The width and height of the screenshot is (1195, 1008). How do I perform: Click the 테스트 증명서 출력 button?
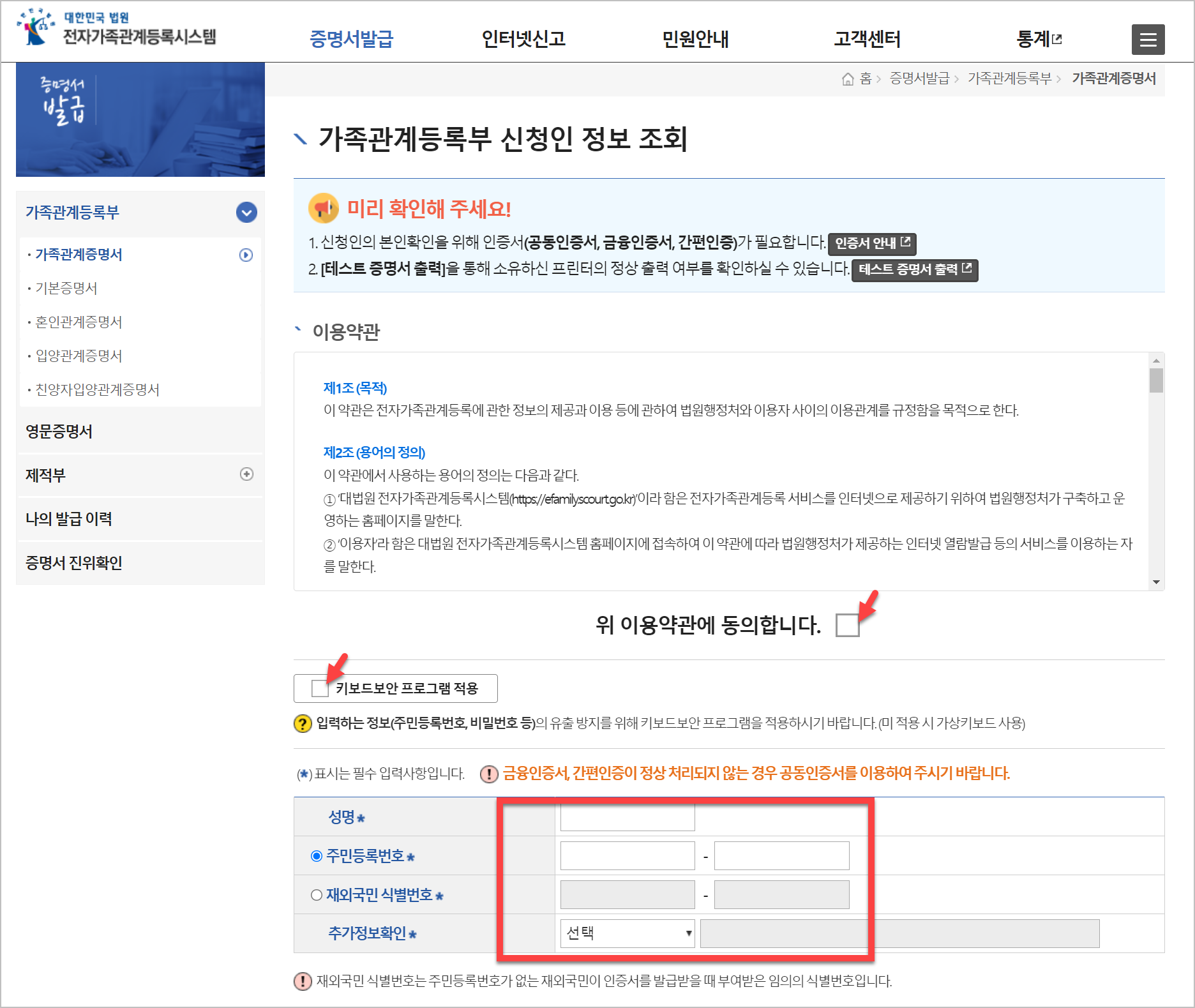pos(915,269)
